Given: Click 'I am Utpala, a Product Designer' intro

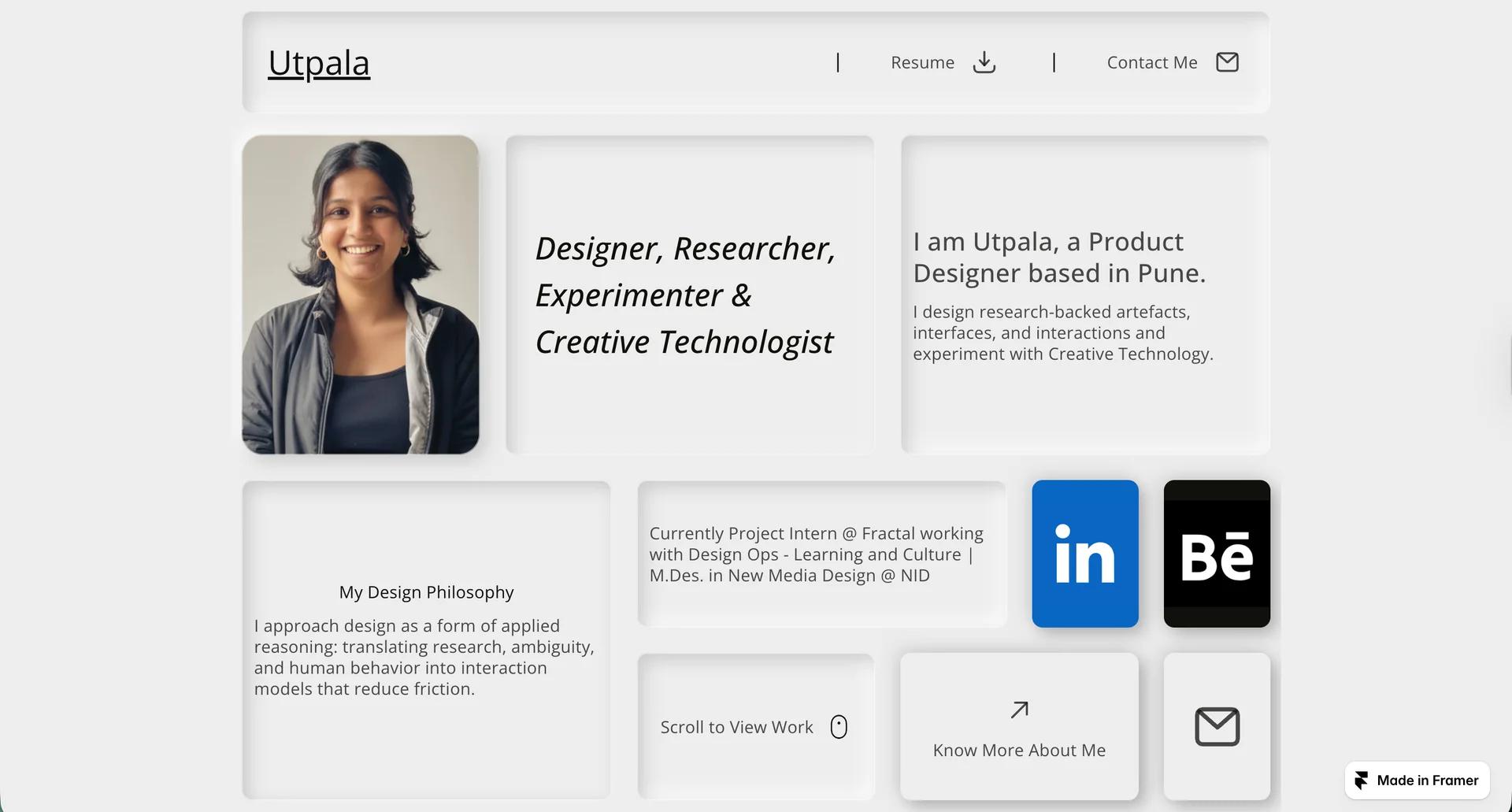Looking at the screenshot, I should (1059, 258).
